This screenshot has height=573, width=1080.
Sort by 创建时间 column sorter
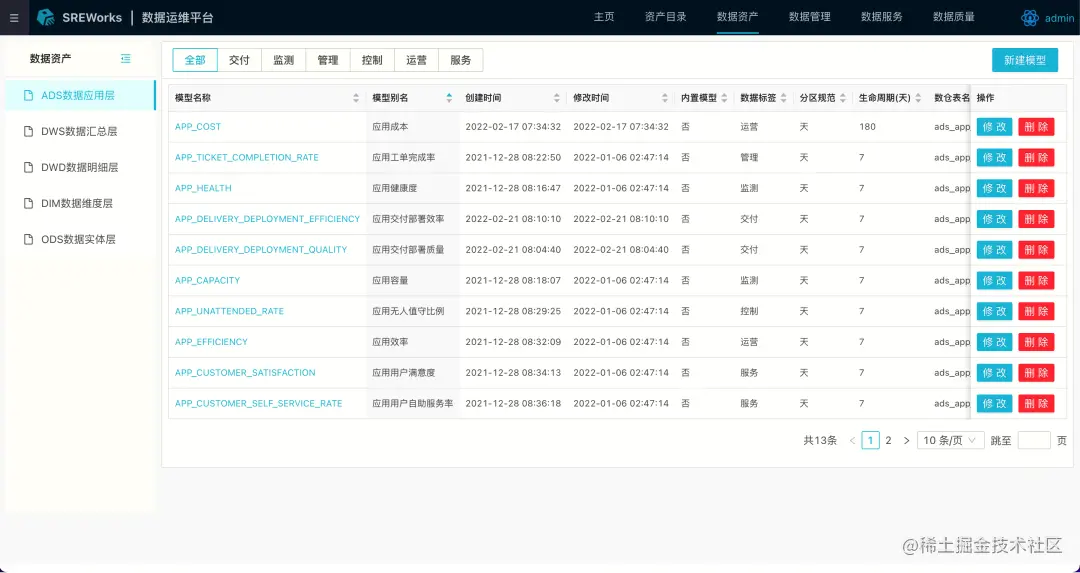coord(557,98)
